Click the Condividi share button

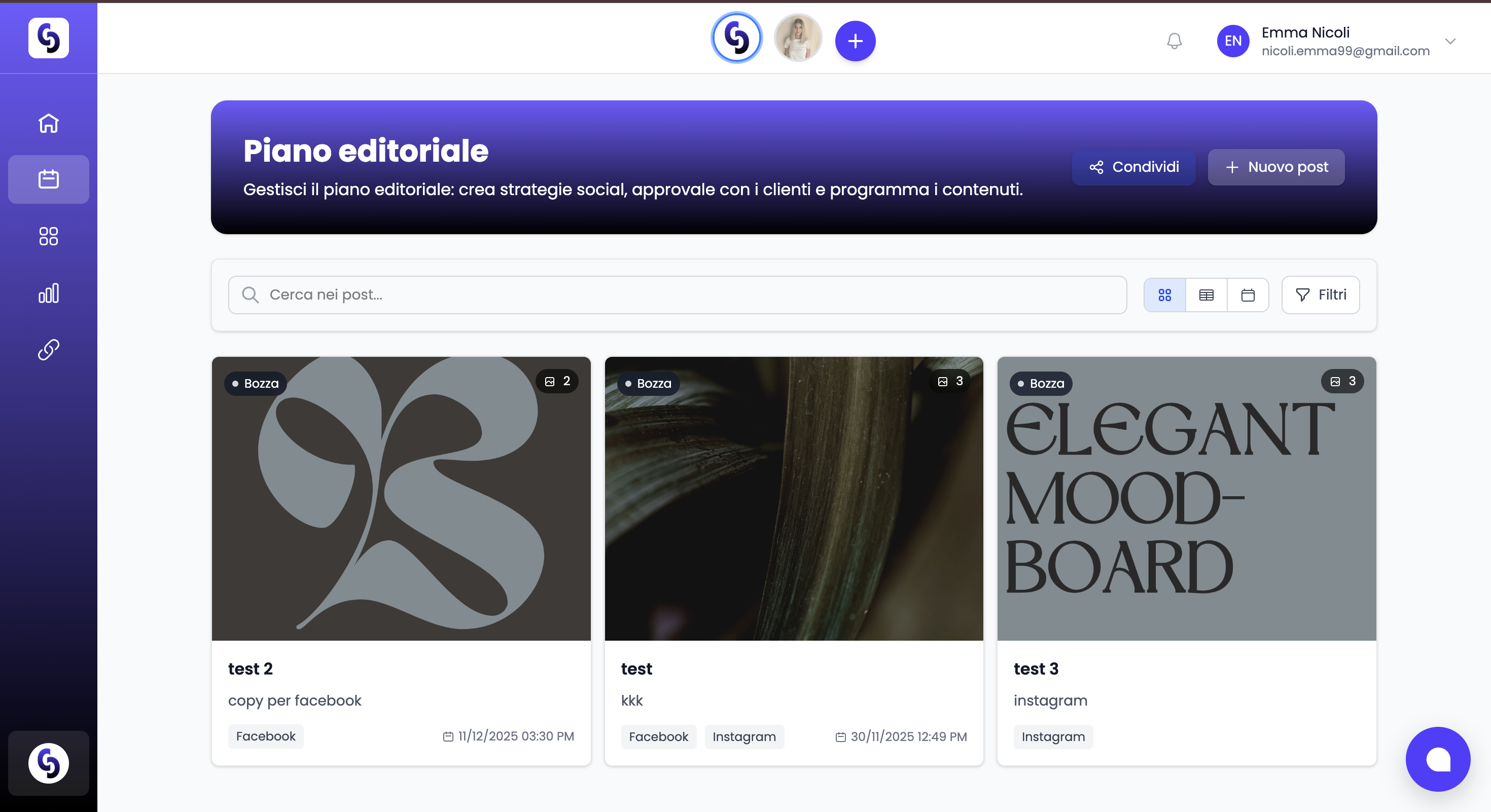coord(1133,167)
